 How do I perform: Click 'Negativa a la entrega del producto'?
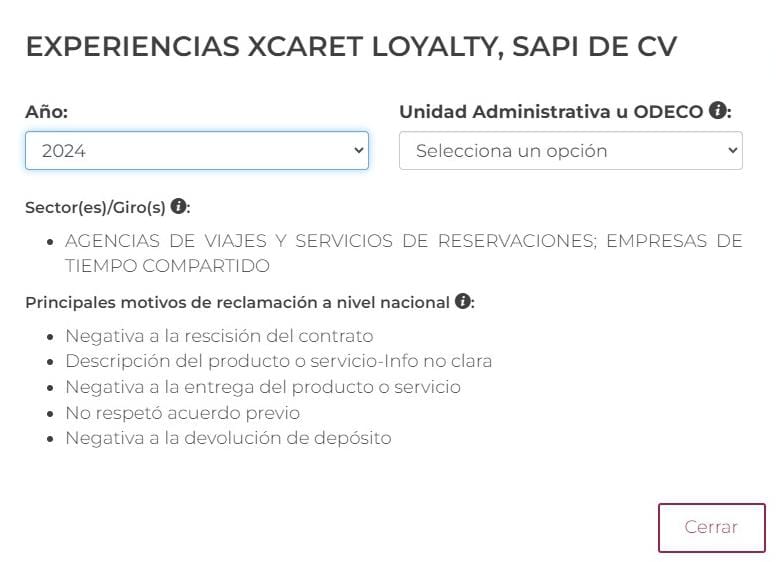pos(263,387)
